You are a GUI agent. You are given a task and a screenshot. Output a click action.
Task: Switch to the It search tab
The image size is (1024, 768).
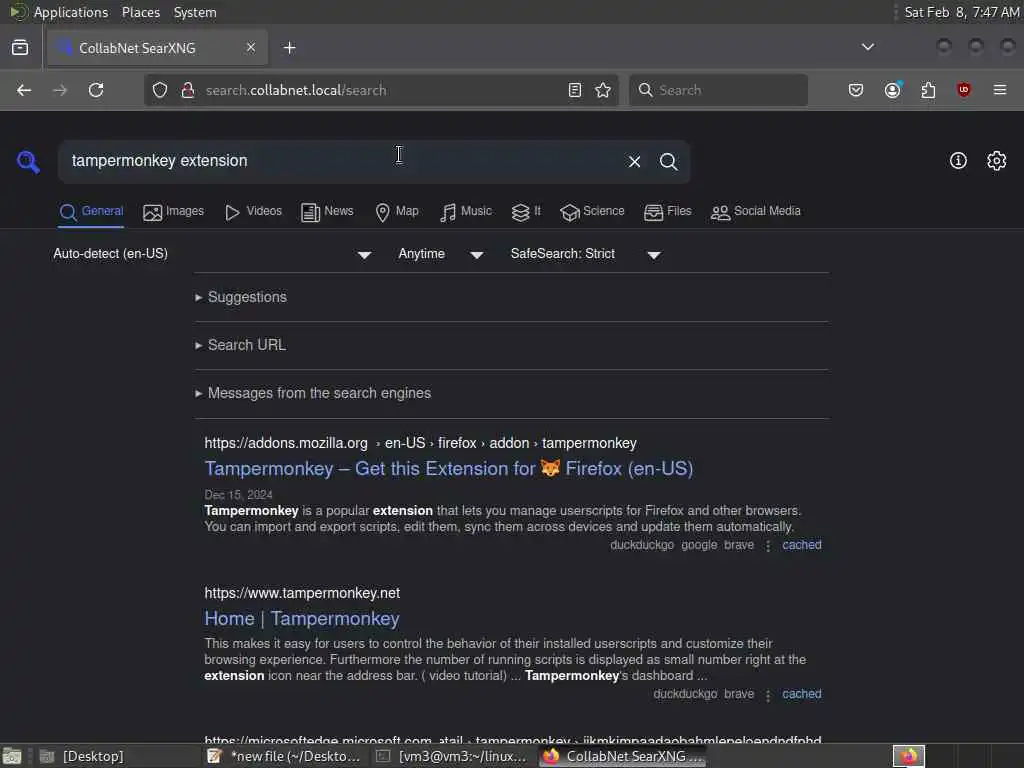click(526, 212)
